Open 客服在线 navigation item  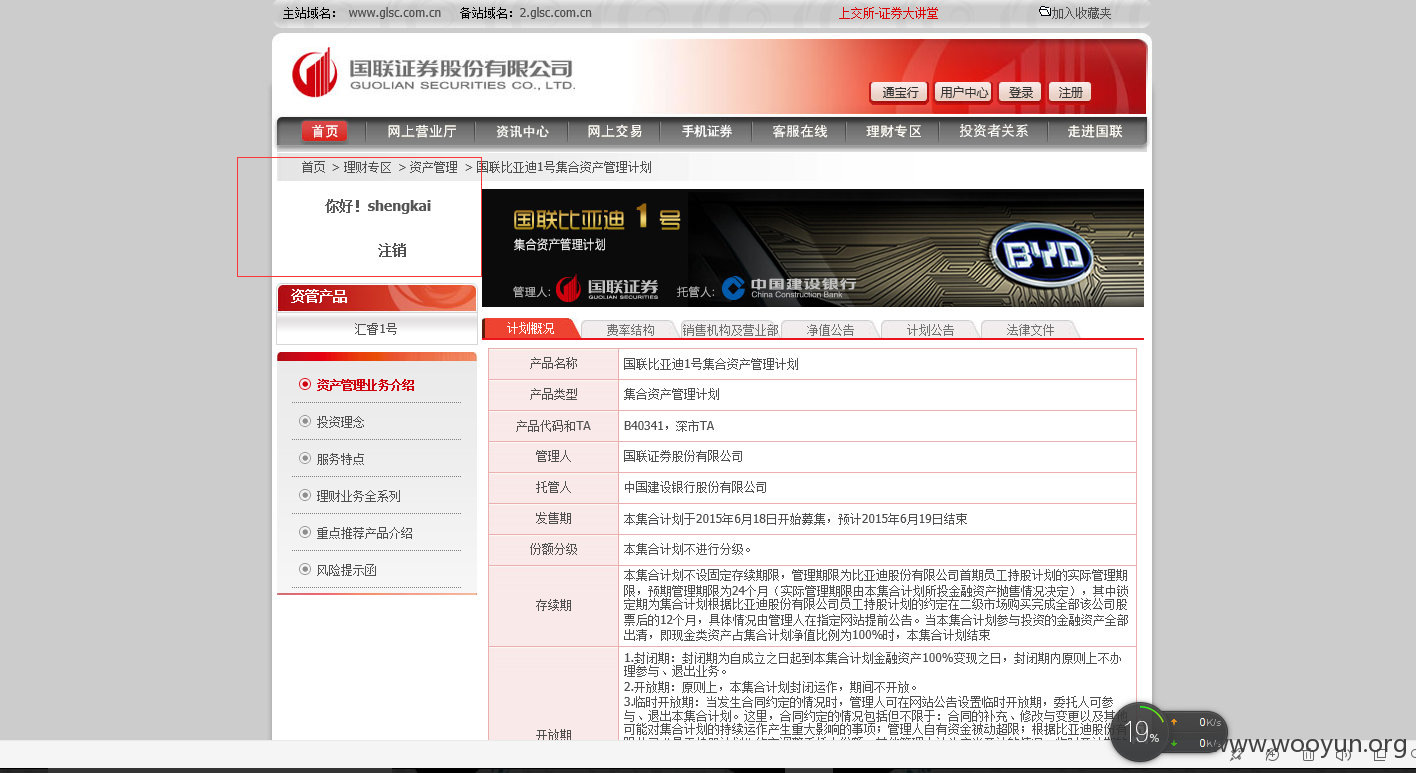pyautogui.click(x=800, y=131)
